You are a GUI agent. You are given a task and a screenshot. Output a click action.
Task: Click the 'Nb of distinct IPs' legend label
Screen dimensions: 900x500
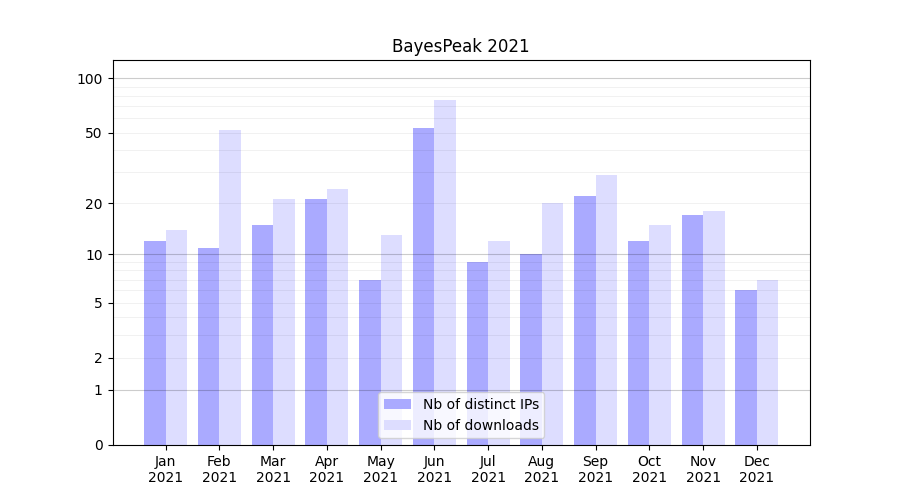480,404
